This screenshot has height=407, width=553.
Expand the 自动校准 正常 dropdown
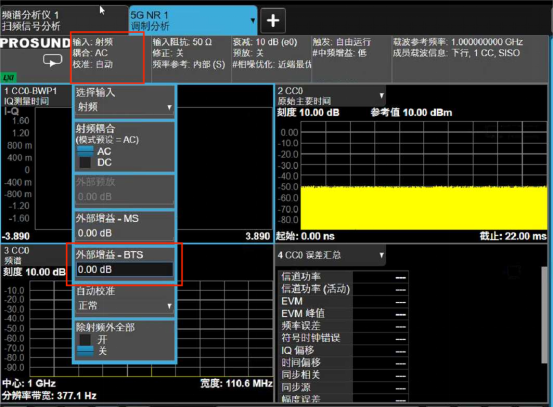click(124, 305)
